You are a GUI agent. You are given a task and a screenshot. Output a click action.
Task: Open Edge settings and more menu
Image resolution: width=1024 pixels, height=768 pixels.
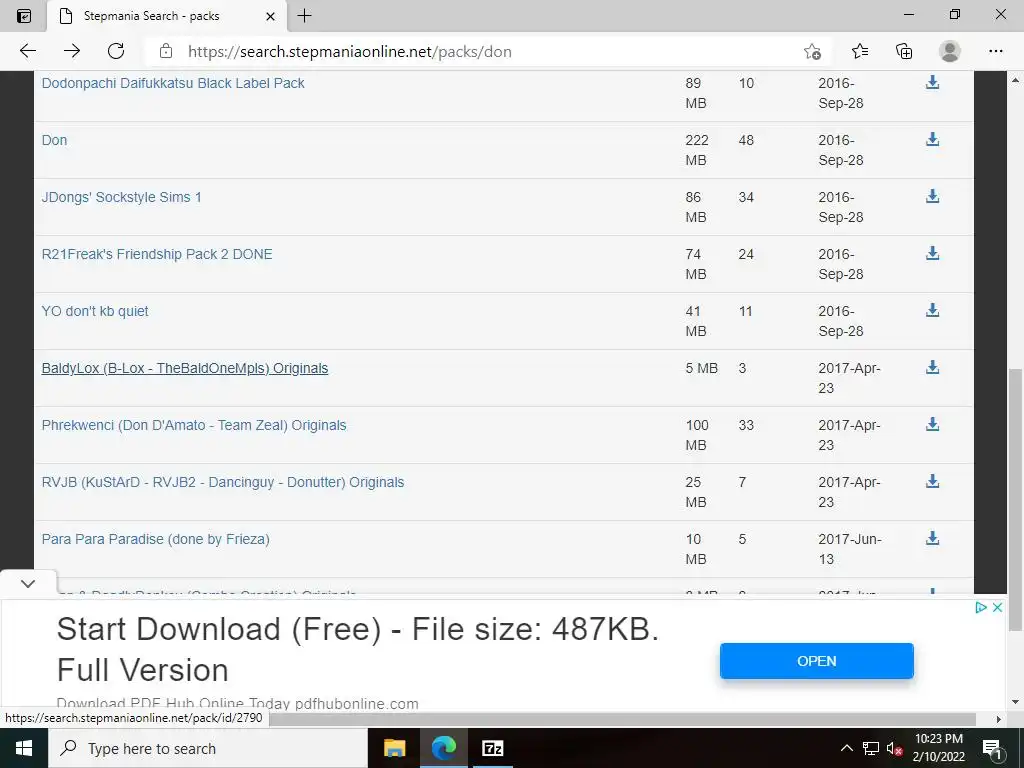click(995, 51)
